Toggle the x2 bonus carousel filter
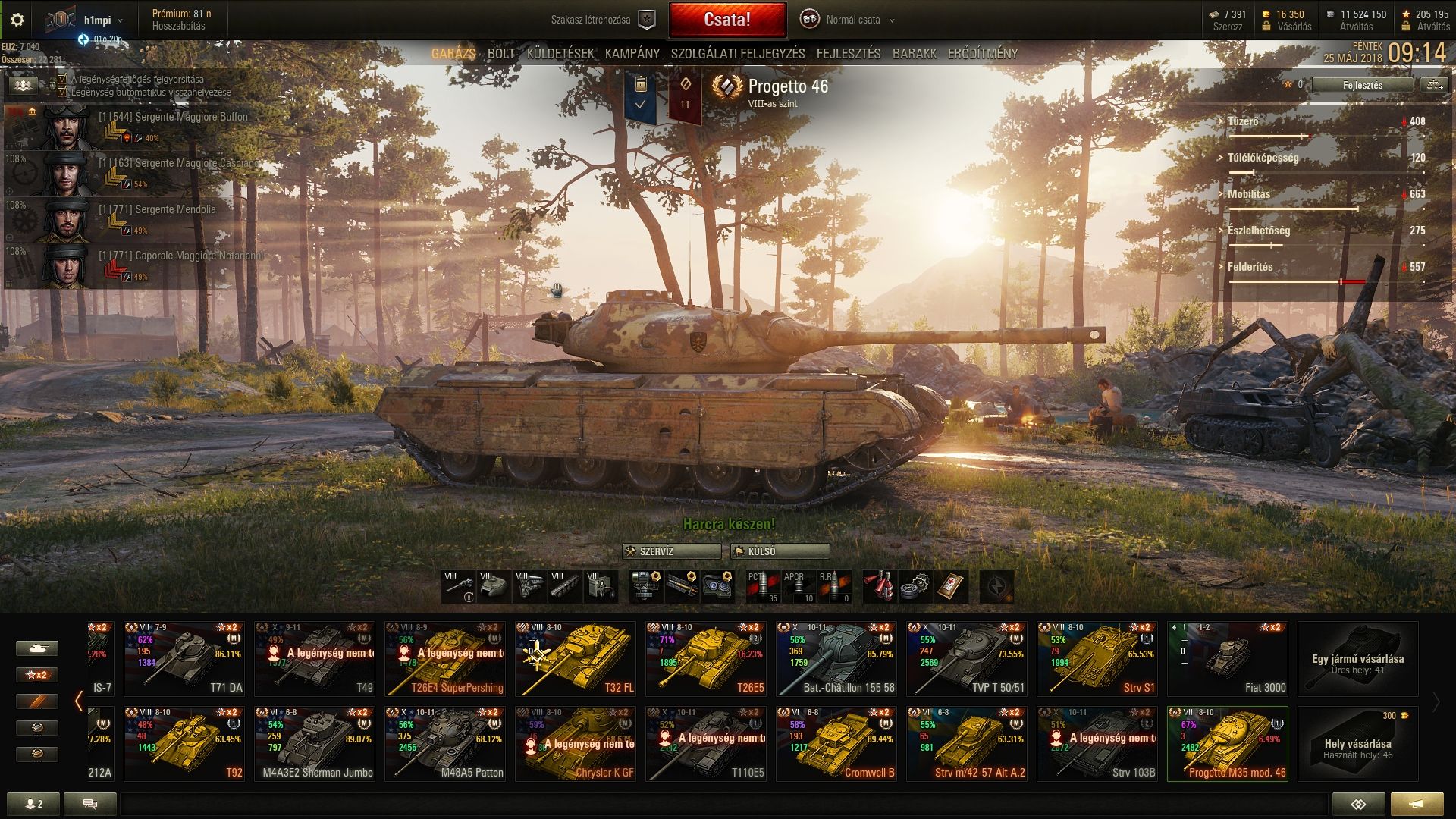The width and height of the screenshot is (1456, 819). click(36, 674)
